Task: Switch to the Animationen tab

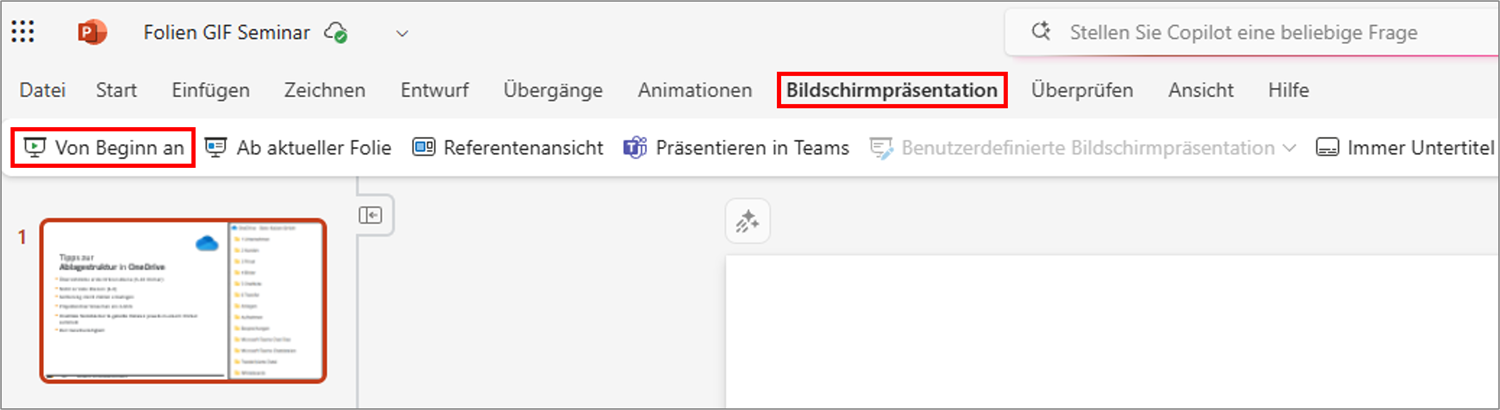Action: point(695,90)
